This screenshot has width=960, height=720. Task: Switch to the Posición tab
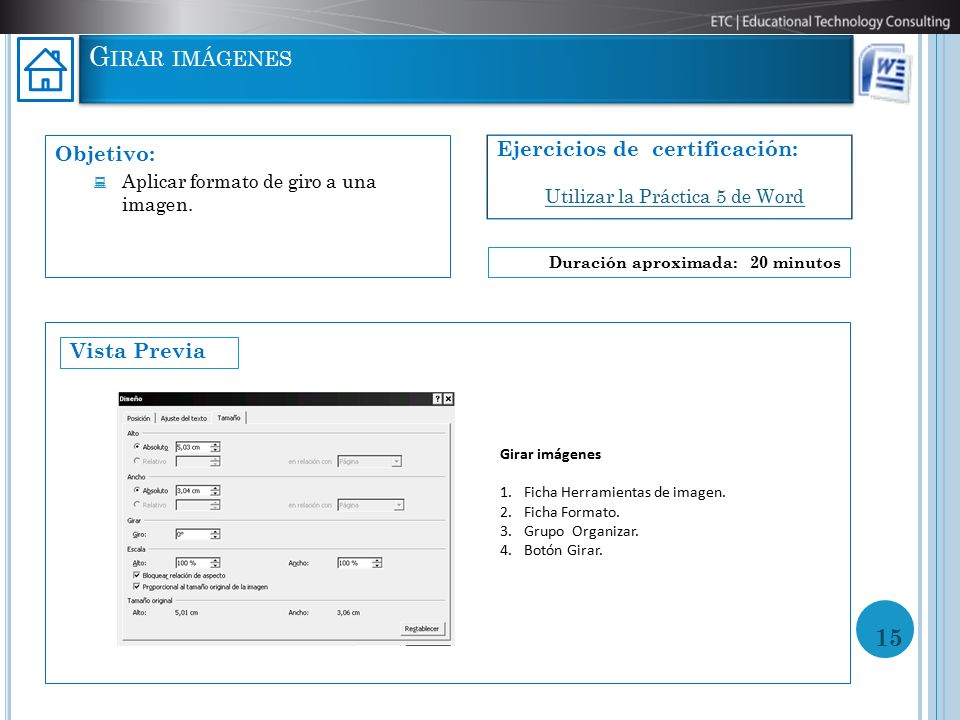click(138, 418)
